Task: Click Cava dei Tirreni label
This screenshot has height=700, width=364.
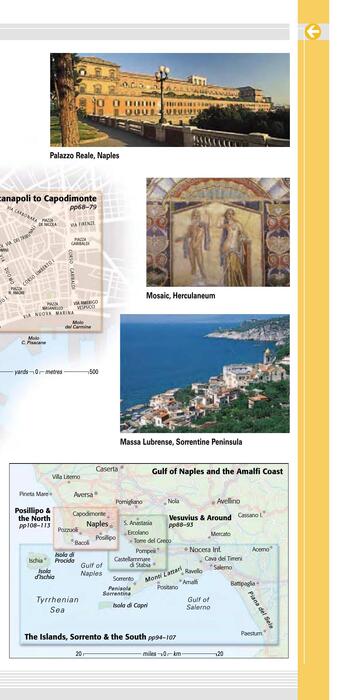Action: (223, 558)
